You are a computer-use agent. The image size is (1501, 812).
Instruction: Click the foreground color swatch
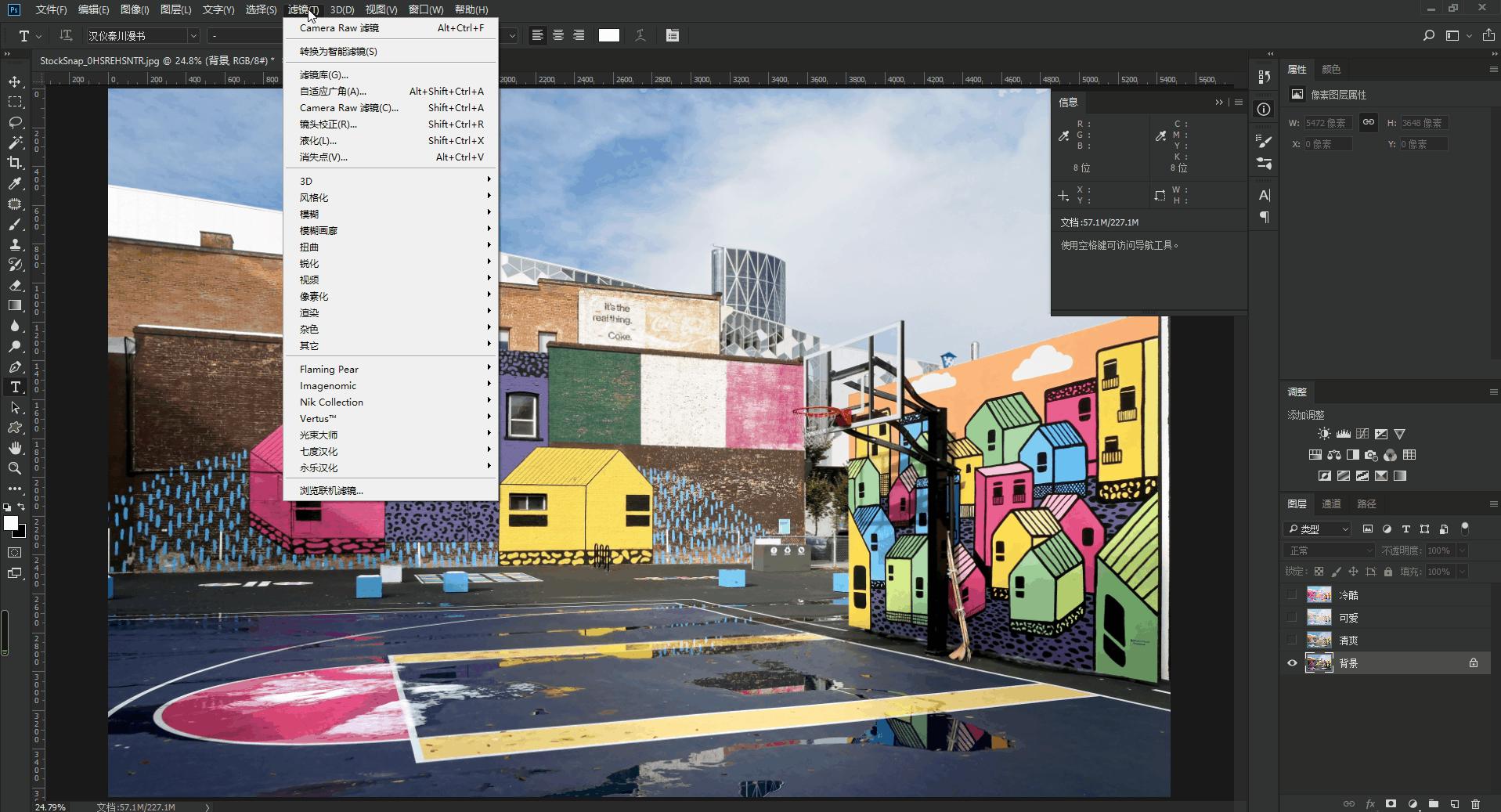pyautogui.click(x=11, y=523)
